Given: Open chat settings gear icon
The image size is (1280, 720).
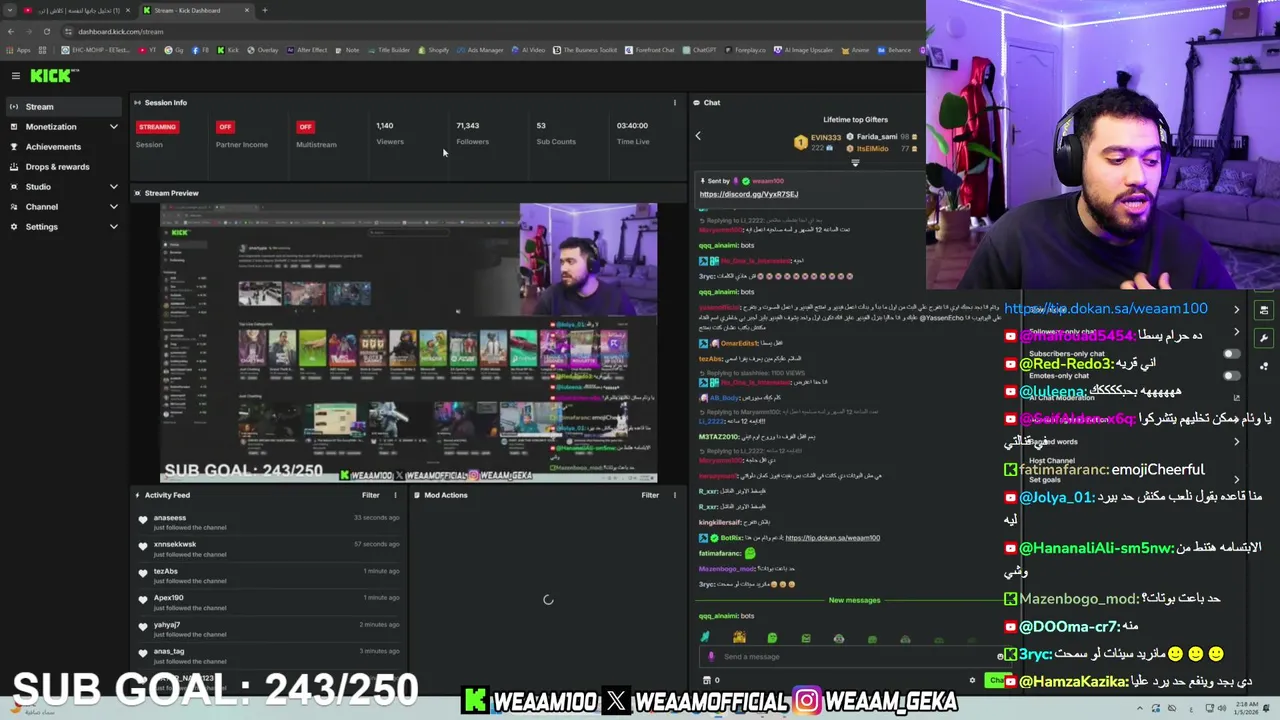Looking at the screenshot, I should [x=972, y=680].
